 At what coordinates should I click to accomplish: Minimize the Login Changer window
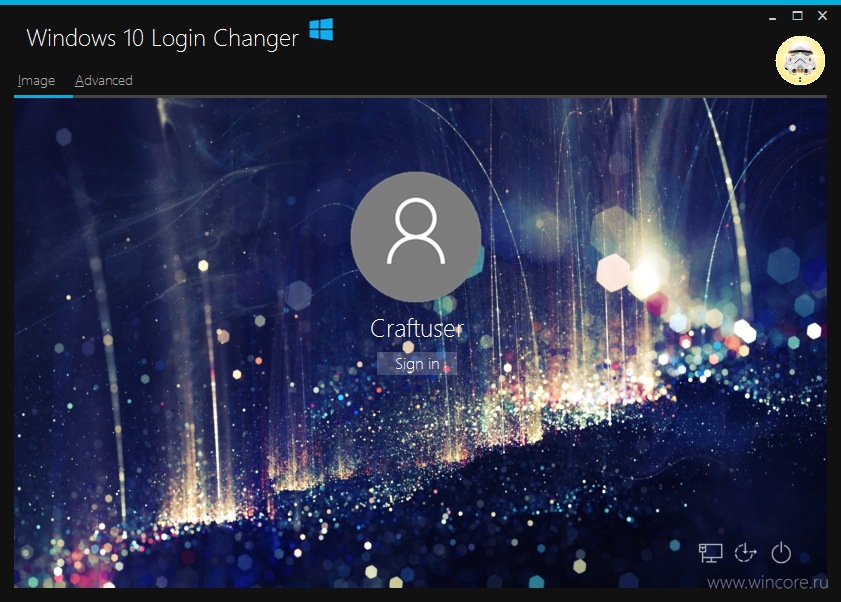click(772, 17)
